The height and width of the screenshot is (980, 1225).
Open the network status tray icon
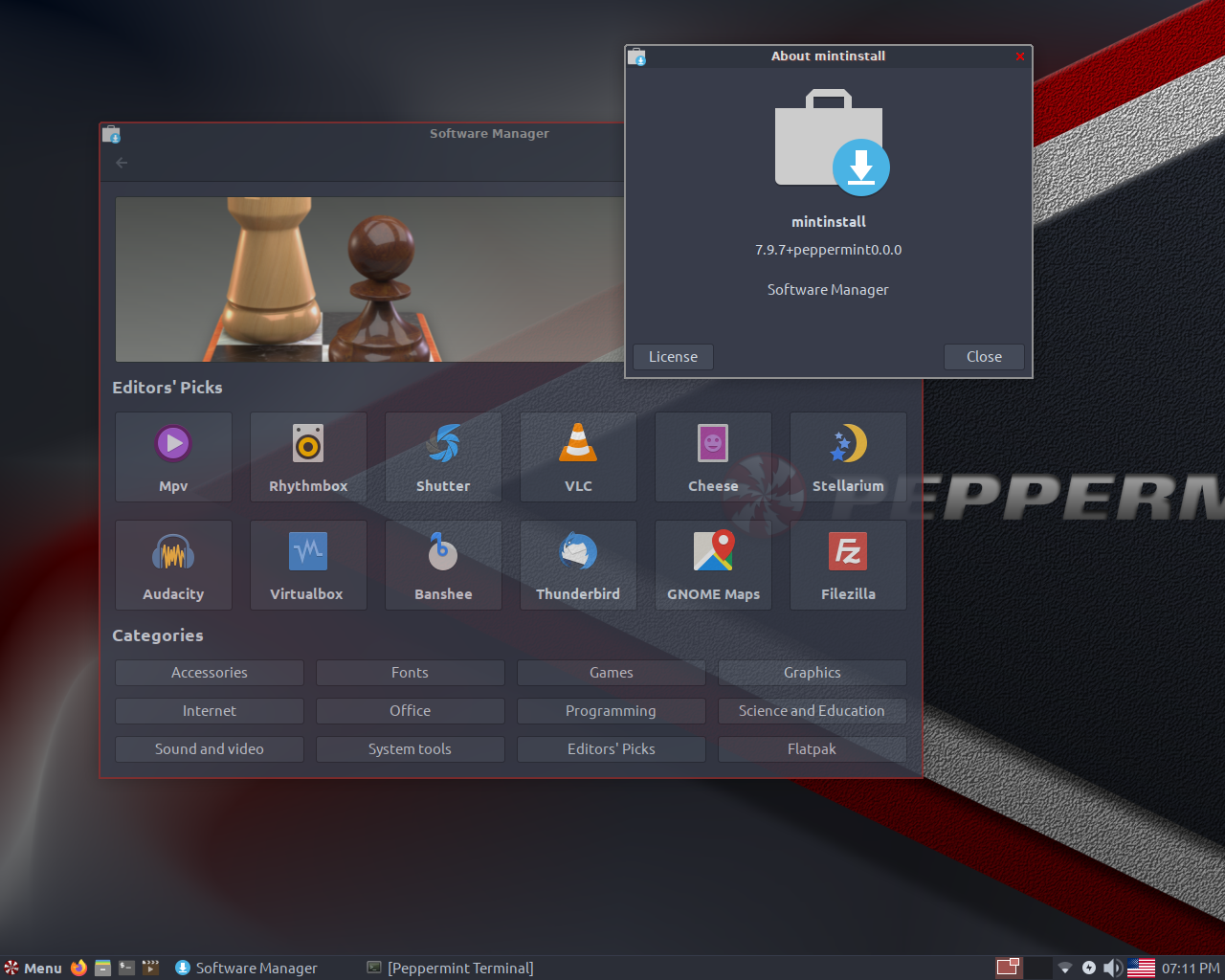tap(1064, 969)
